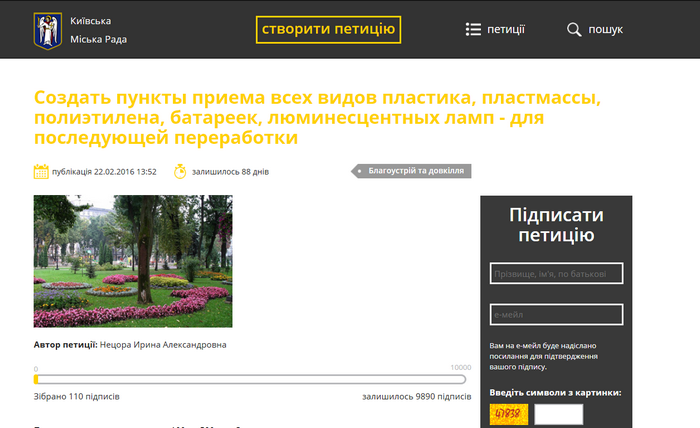Open the park flowerbed petition image
This screenshot has height=428, width=700.
coord(133,261)
